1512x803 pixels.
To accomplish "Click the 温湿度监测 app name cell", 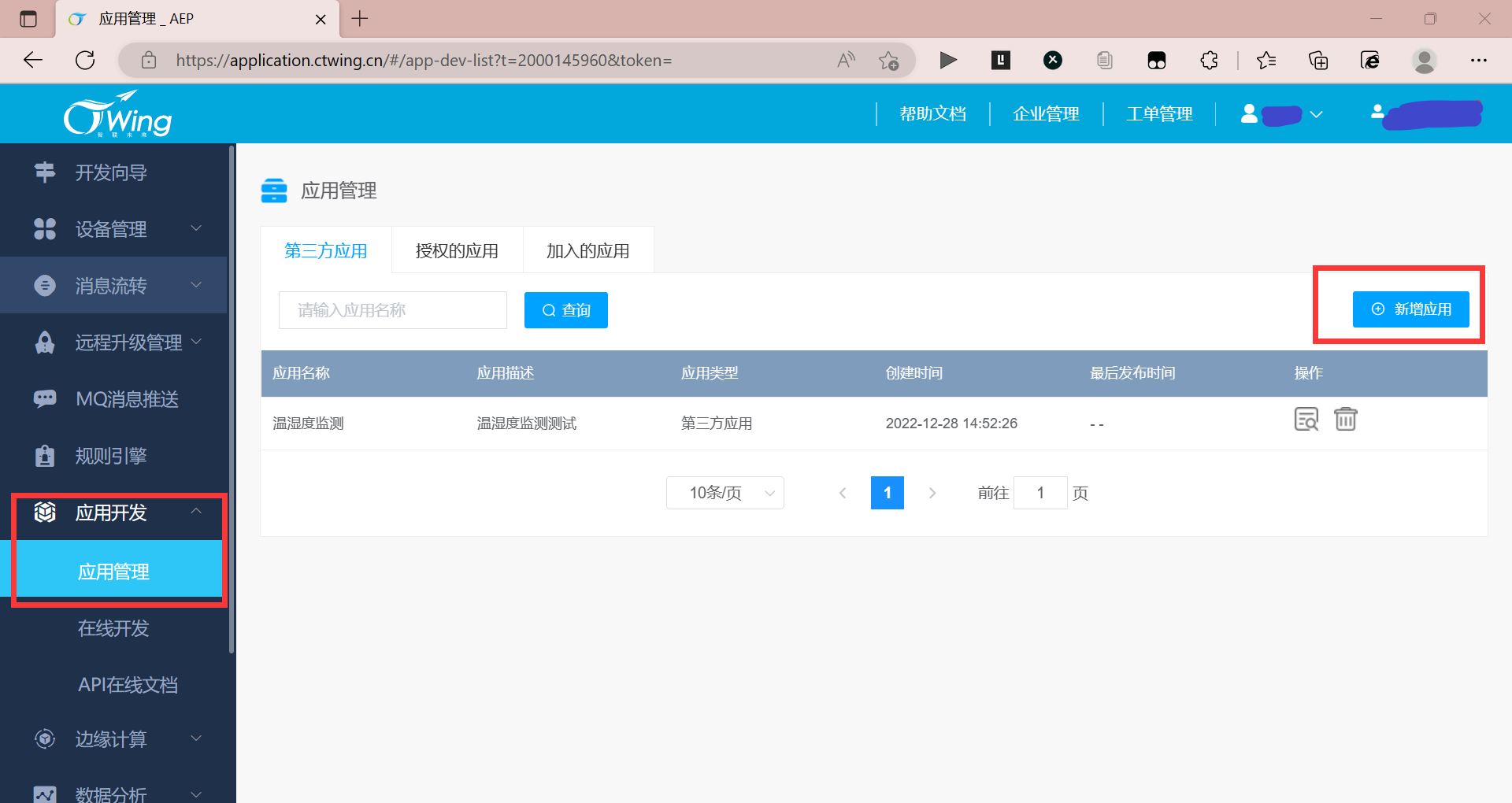I will click(x=309, y=424).
